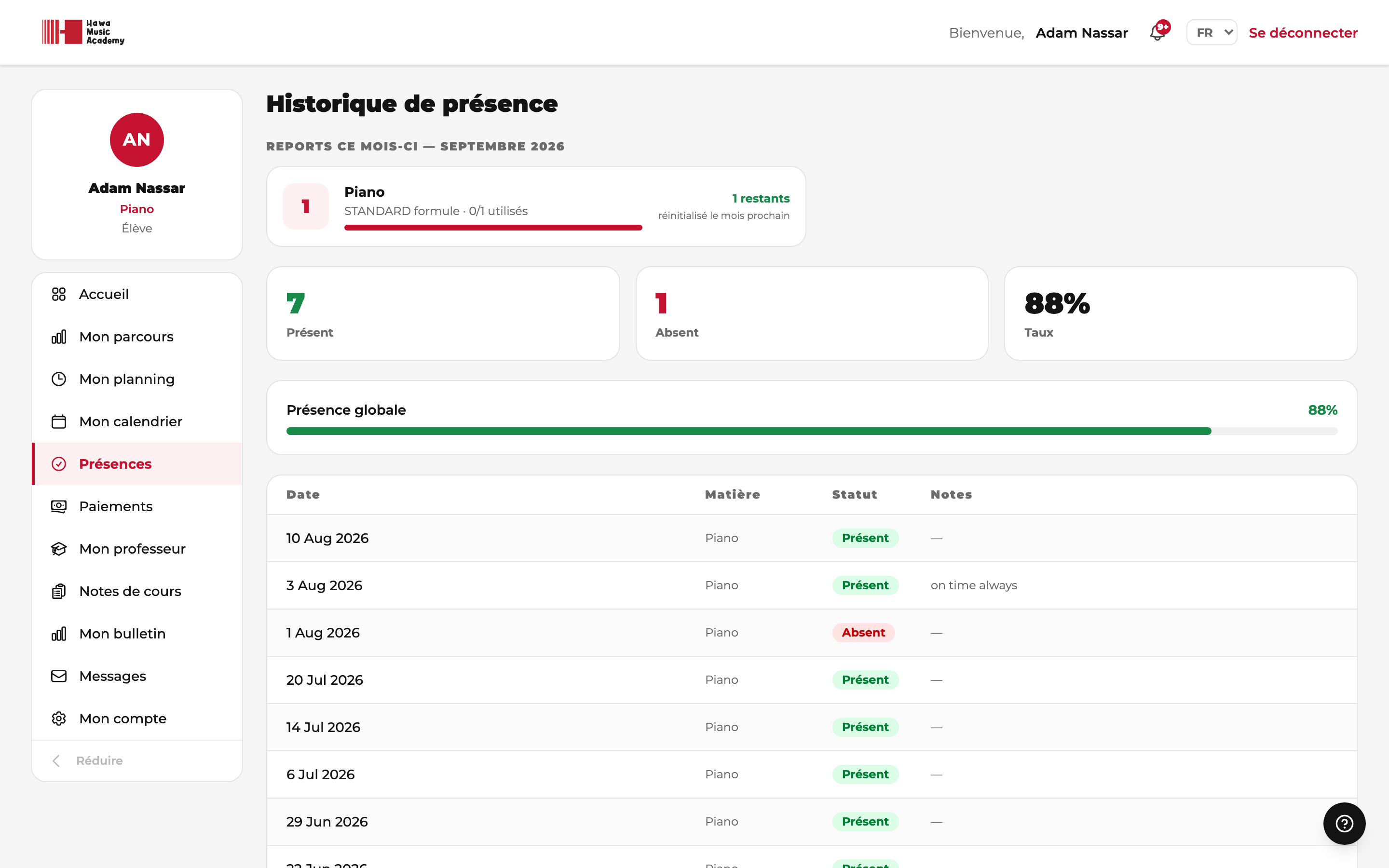
Task: Click the Présences checkmark circle icon
Action: coord(58,464)
